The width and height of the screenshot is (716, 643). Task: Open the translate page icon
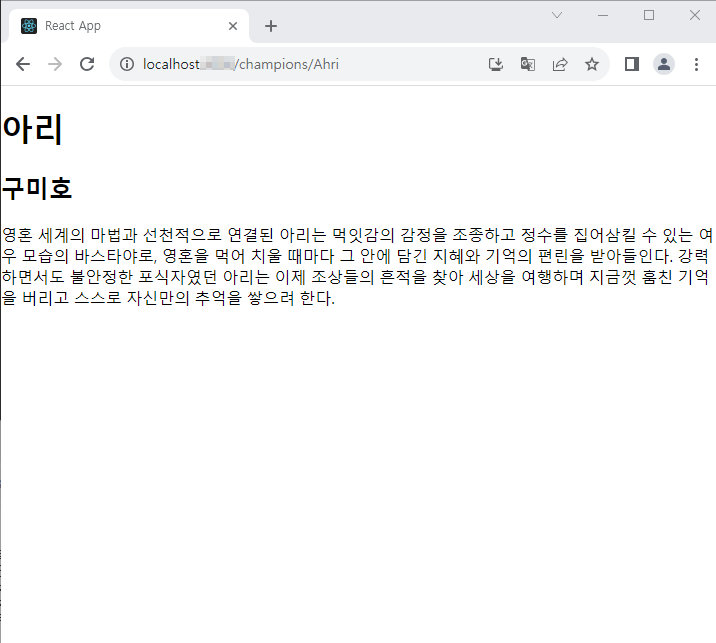527,64
